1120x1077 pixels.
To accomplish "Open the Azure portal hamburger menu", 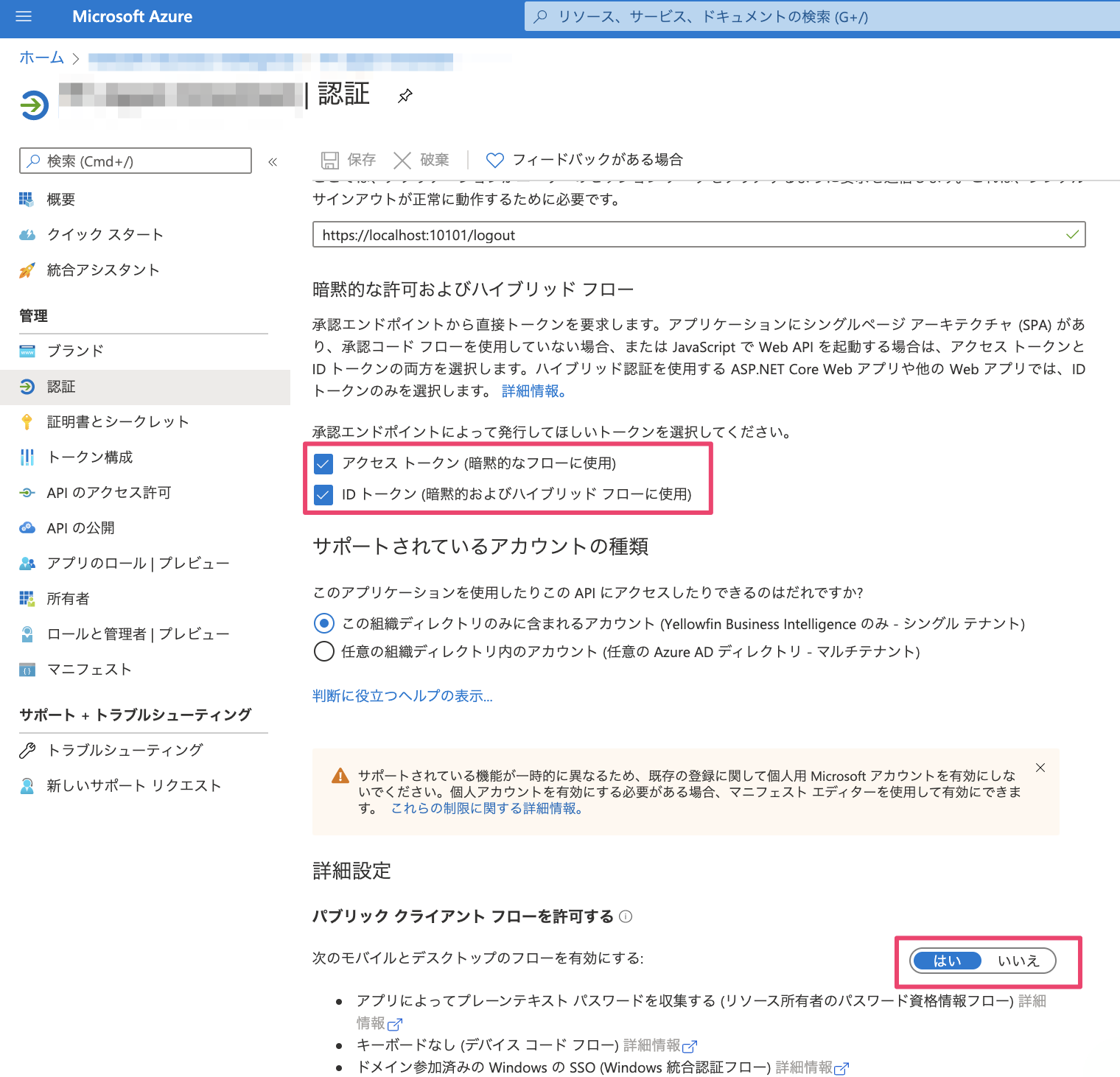I will click(x=24, y=16).
